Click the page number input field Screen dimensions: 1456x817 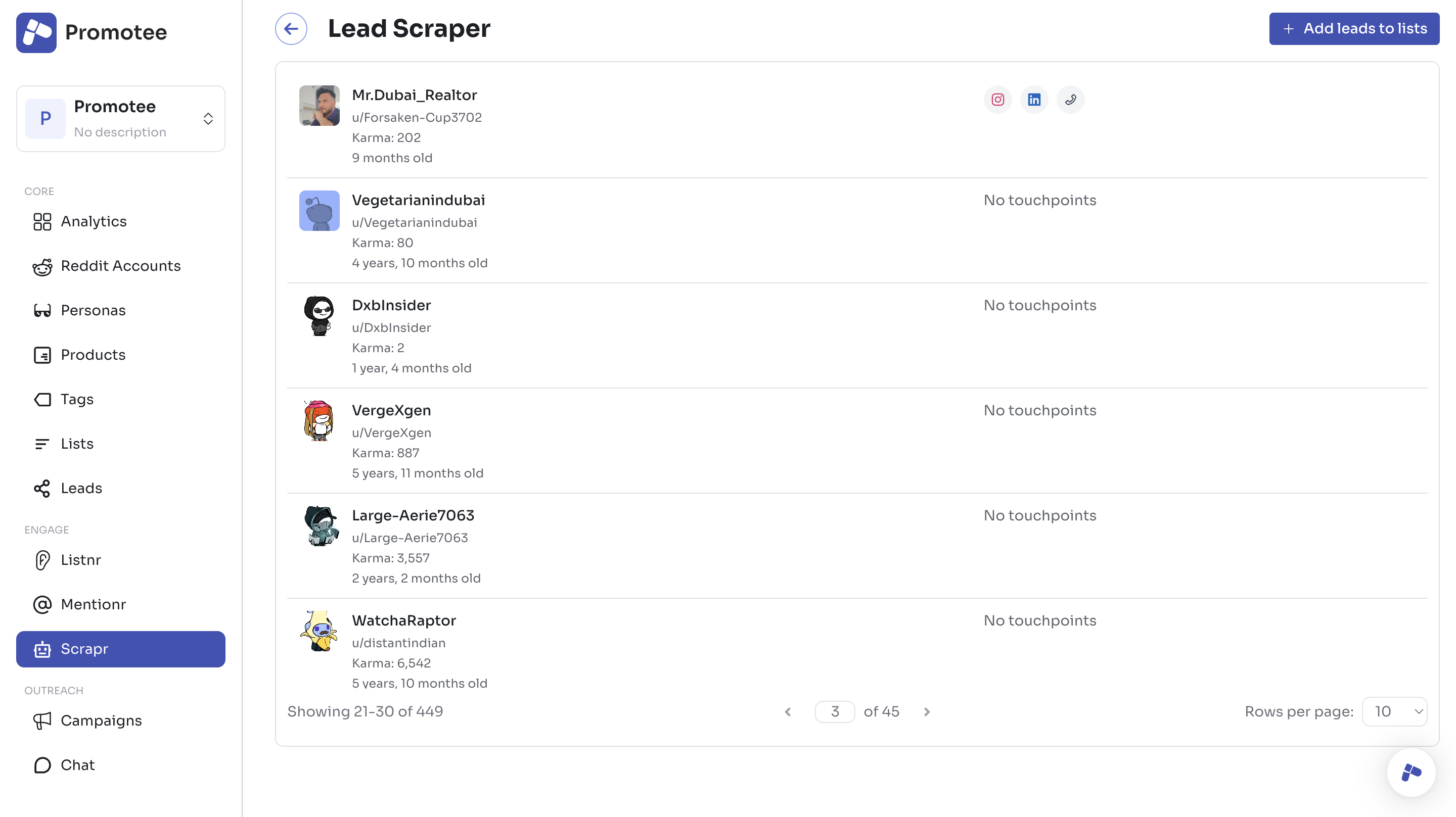point(834,711)
